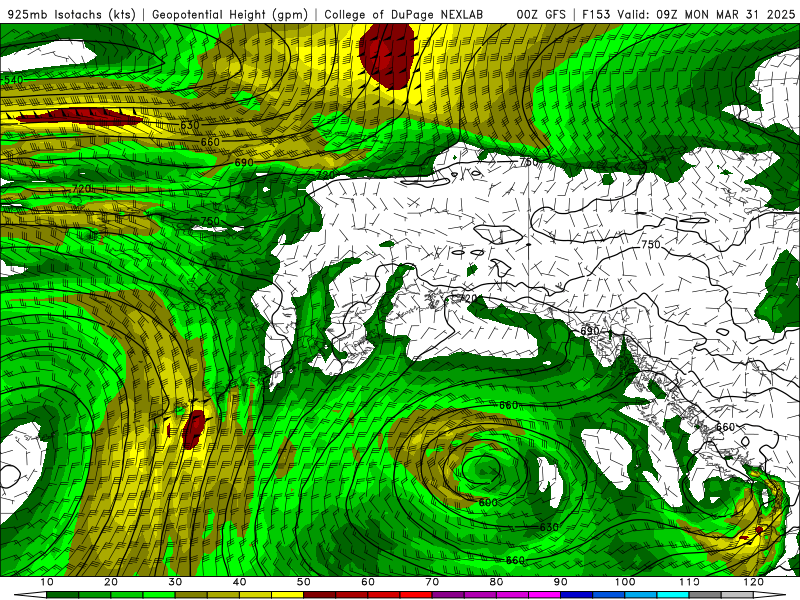Select the bright green 25-30 kt legend swatch
Screen dimensions: 800x600
[x=159, y=595]
